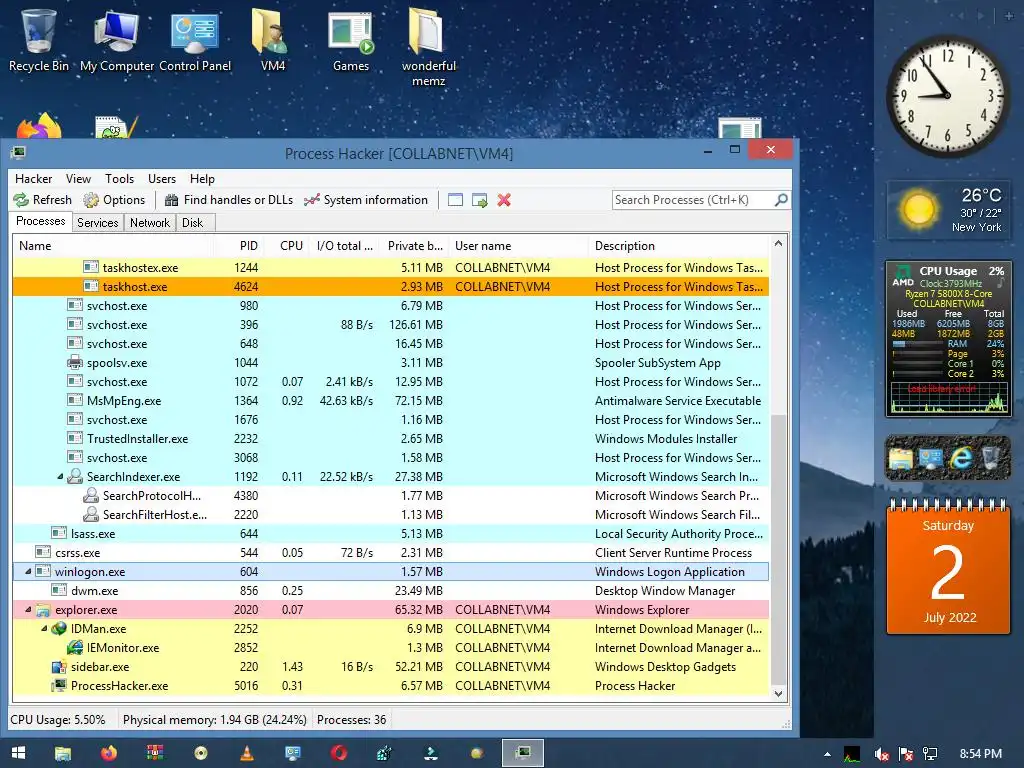Switch to the Services tab

tap(98, 223)
